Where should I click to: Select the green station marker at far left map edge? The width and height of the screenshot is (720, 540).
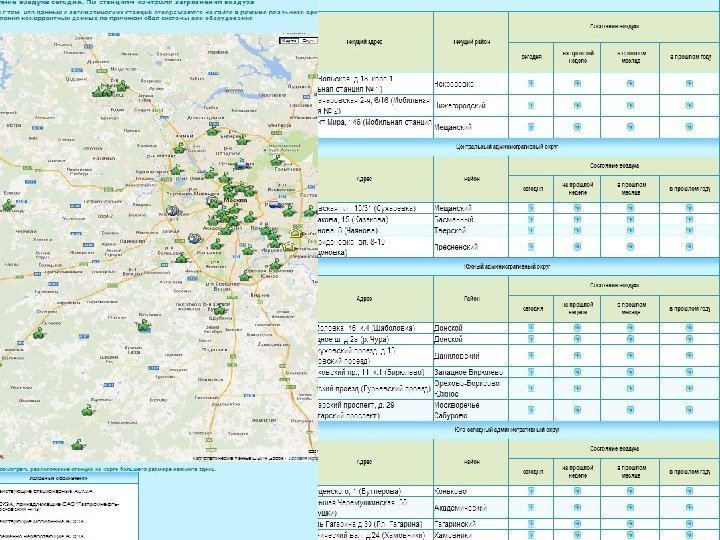[8, 206]
